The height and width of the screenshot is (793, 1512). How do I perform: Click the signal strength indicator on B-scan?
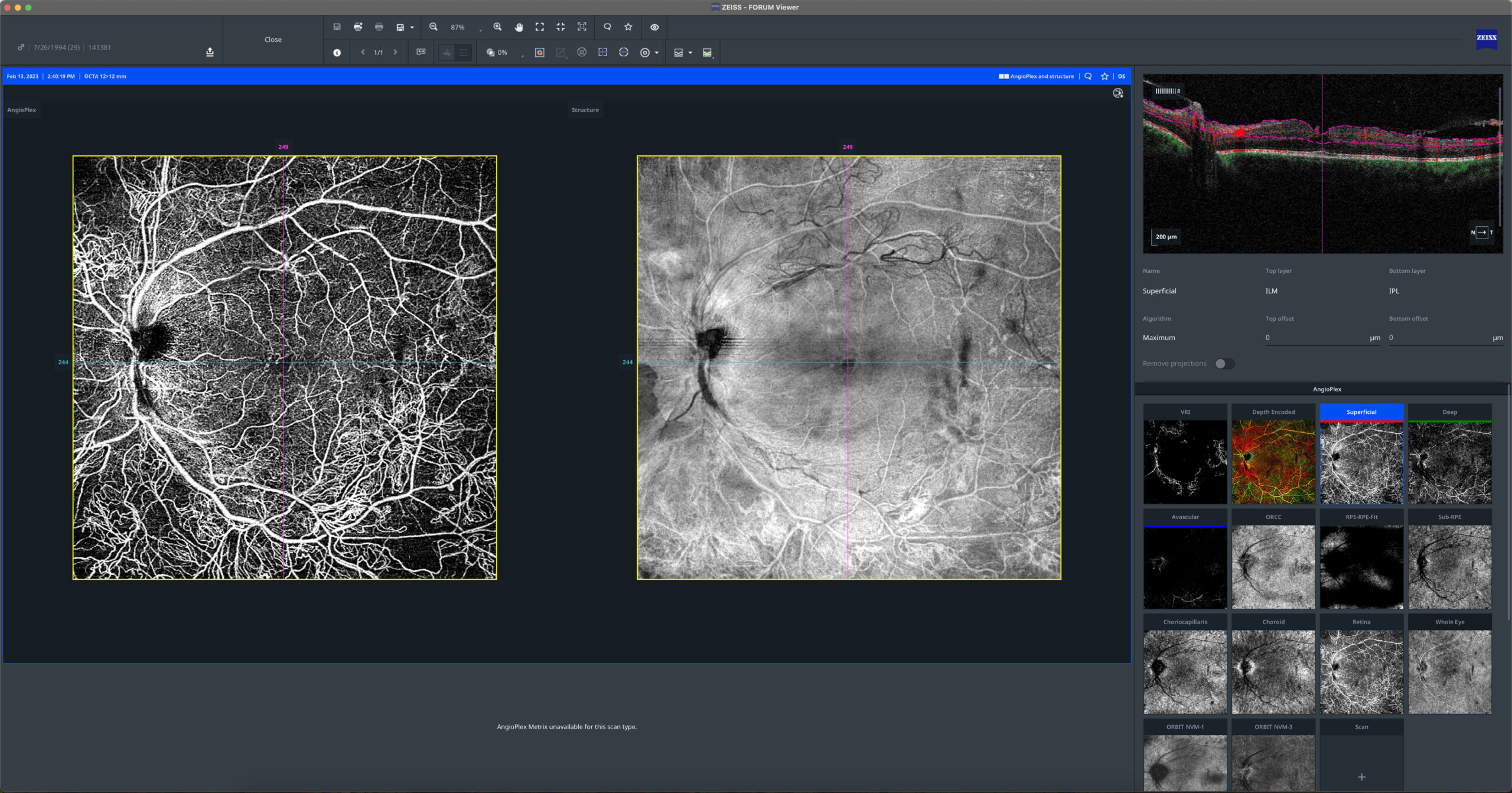pos(1168,91)
